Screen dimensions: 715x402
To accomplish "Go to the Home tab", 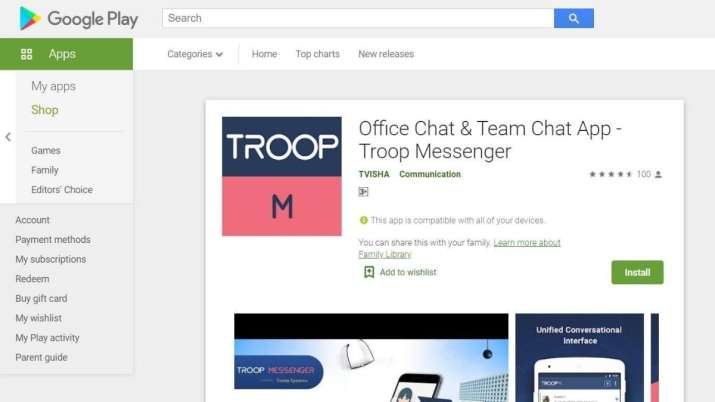I will click(x=264, y=54).
